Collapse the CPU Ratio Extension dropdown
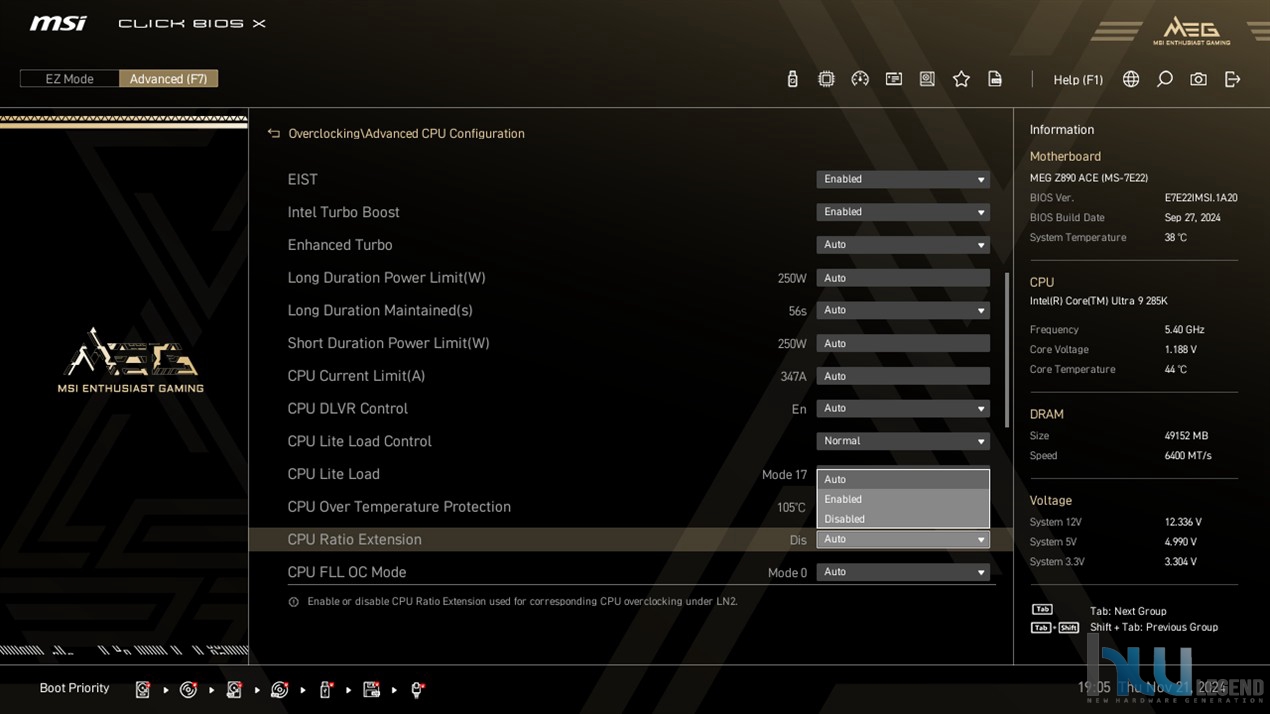1270x714 pixels. click(x=903, y=539)
